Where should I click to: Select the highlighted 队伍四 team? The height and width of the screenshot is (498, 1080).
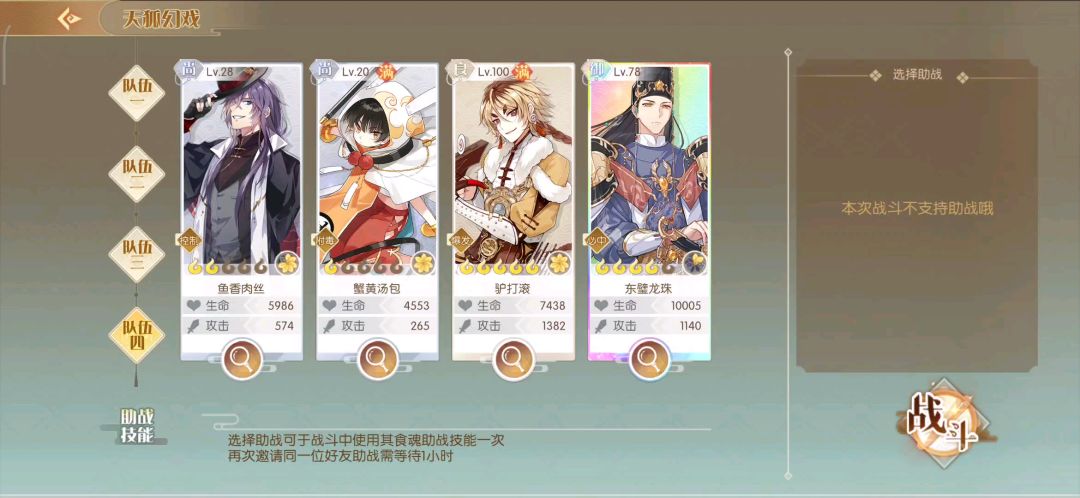(136, 335)
